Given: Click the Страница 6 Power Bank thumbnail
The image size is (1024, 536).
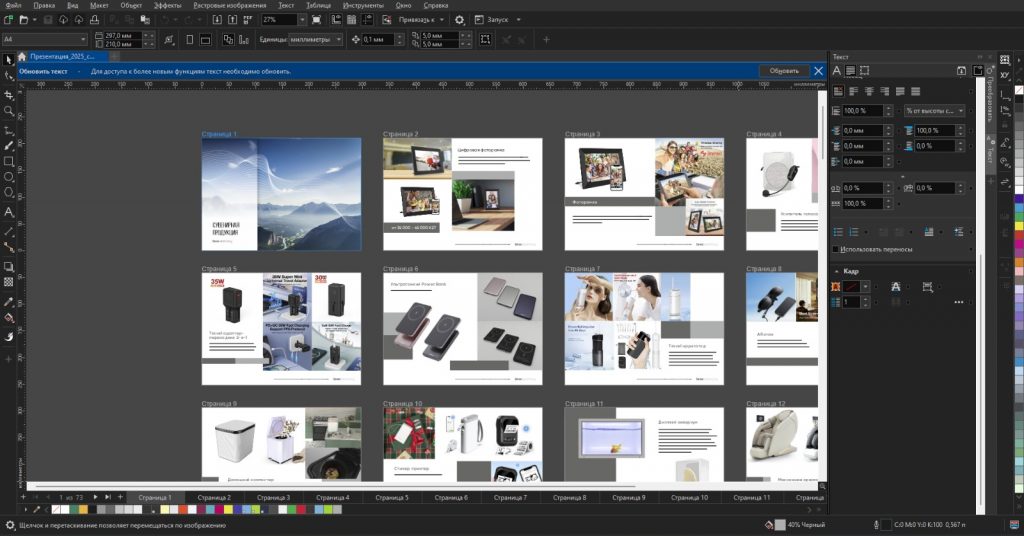Looking at the screenshot, I should [x=462, y=328].
